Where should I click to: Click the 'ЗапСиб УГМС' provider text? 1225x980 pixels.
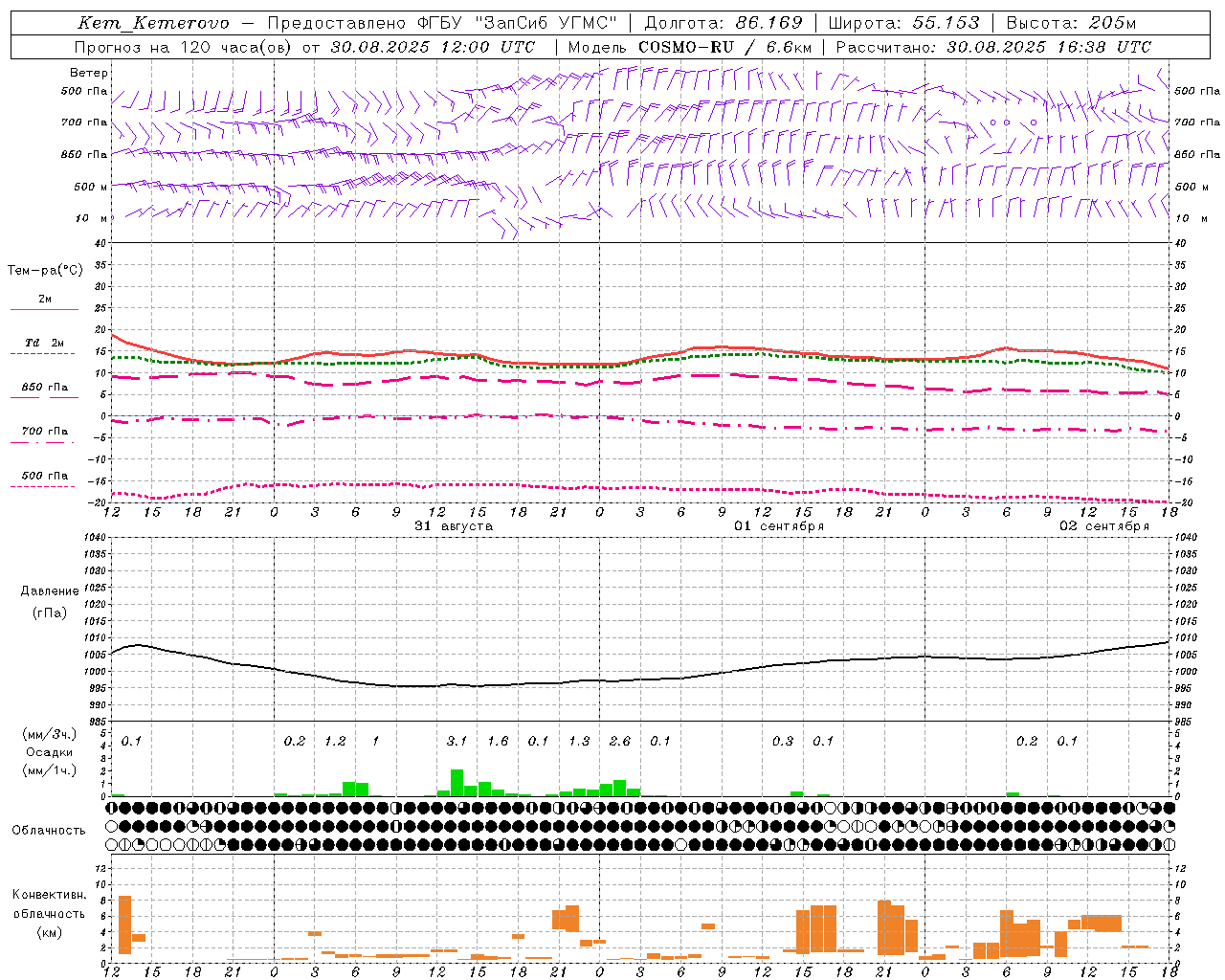point(546,23)
